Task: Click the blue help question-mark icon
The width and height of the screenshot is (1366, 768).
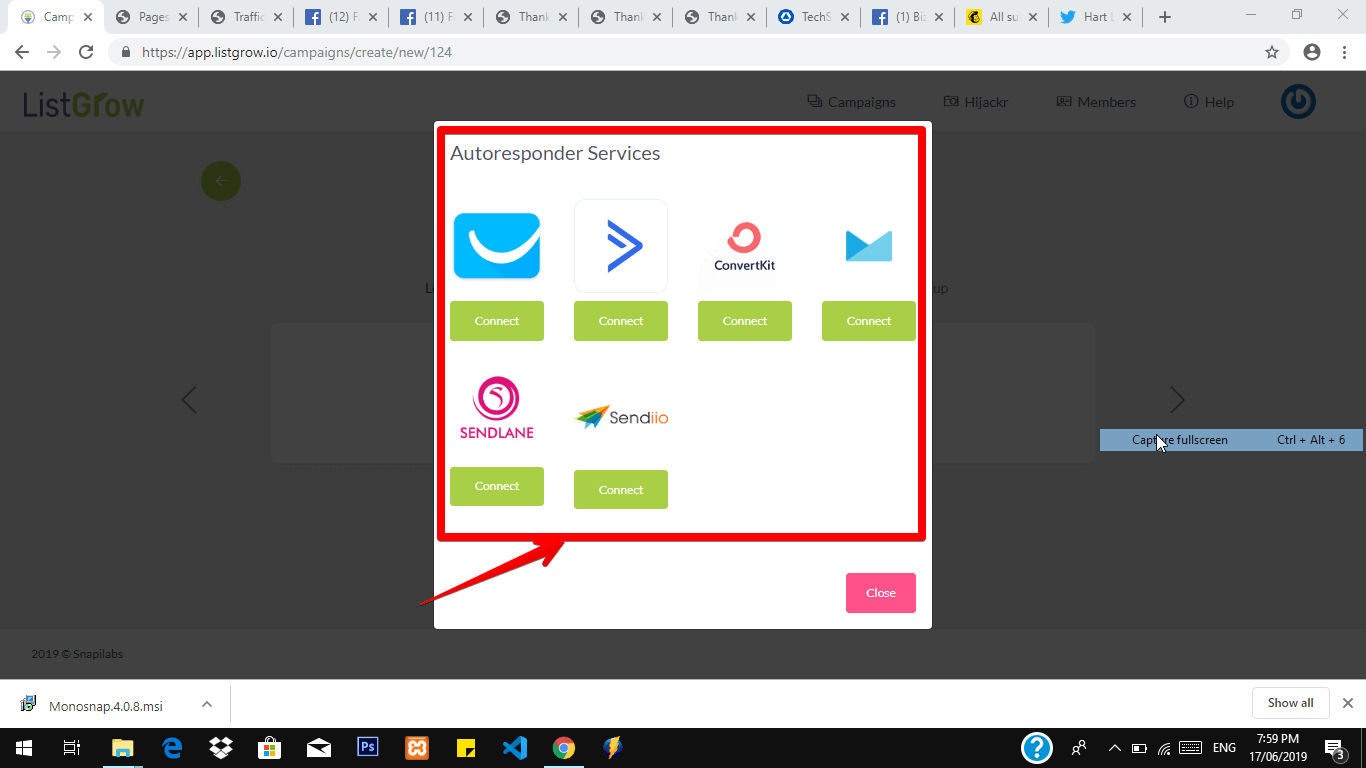Action: coord(1037,747)
